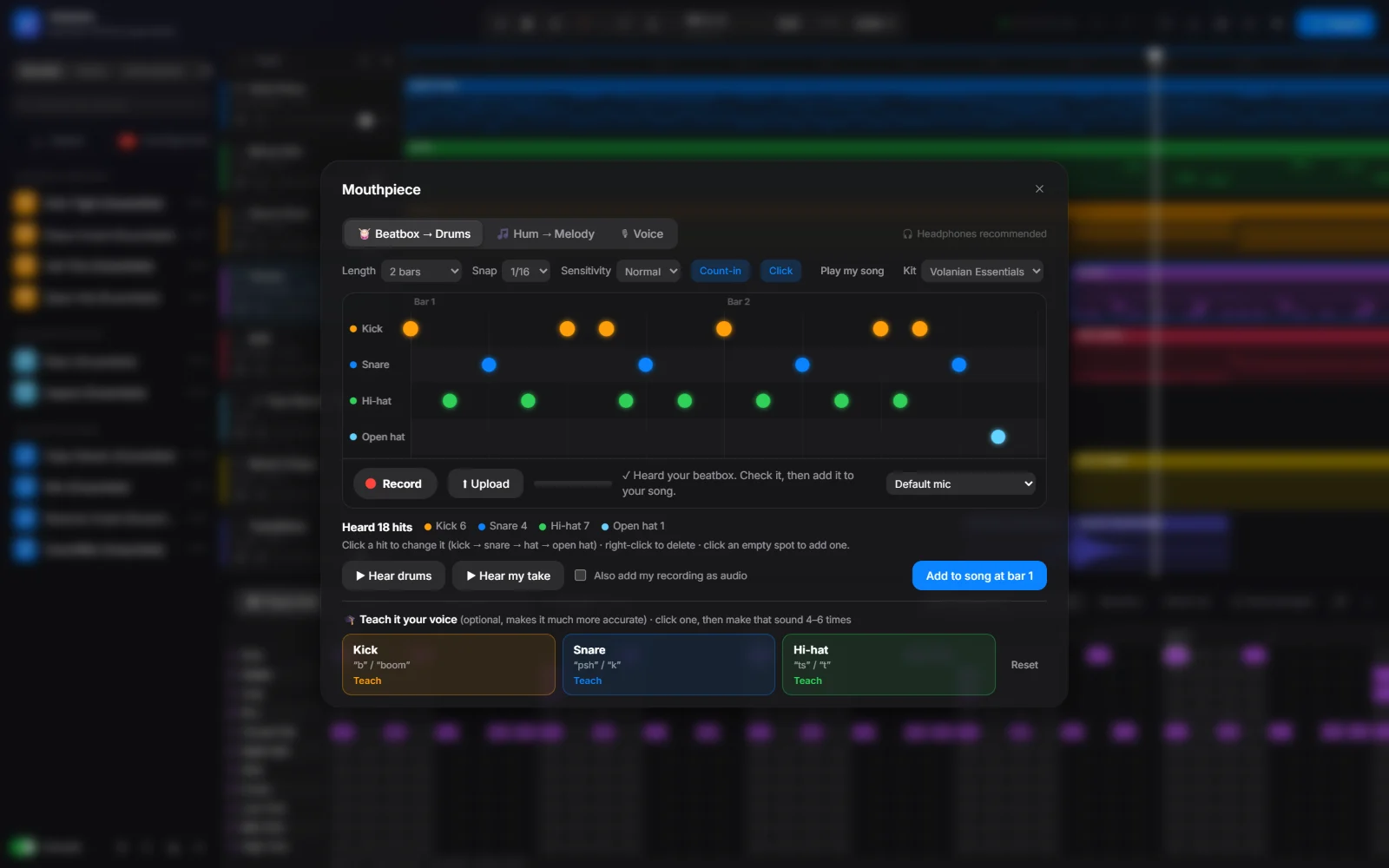1389x868 pixels.
Task: Click the orange Kick hit at Bar 1's start
Action: (x=411, y=328)
